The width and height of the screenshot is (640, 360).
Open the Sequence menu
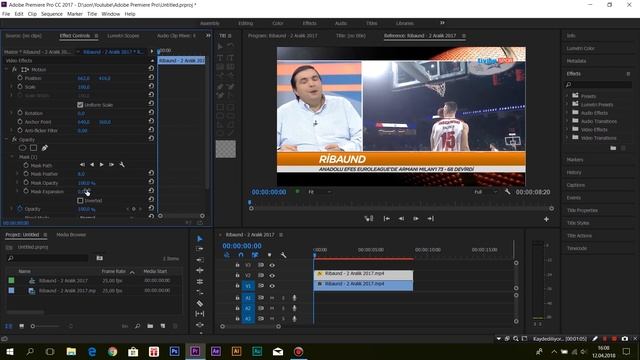(52, 14)
